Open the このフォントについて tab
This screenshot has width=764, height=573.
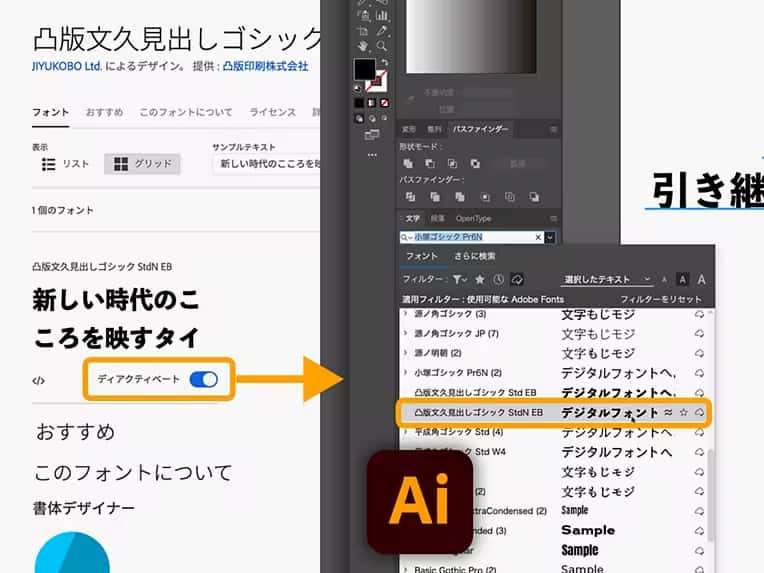click(186, 112)
